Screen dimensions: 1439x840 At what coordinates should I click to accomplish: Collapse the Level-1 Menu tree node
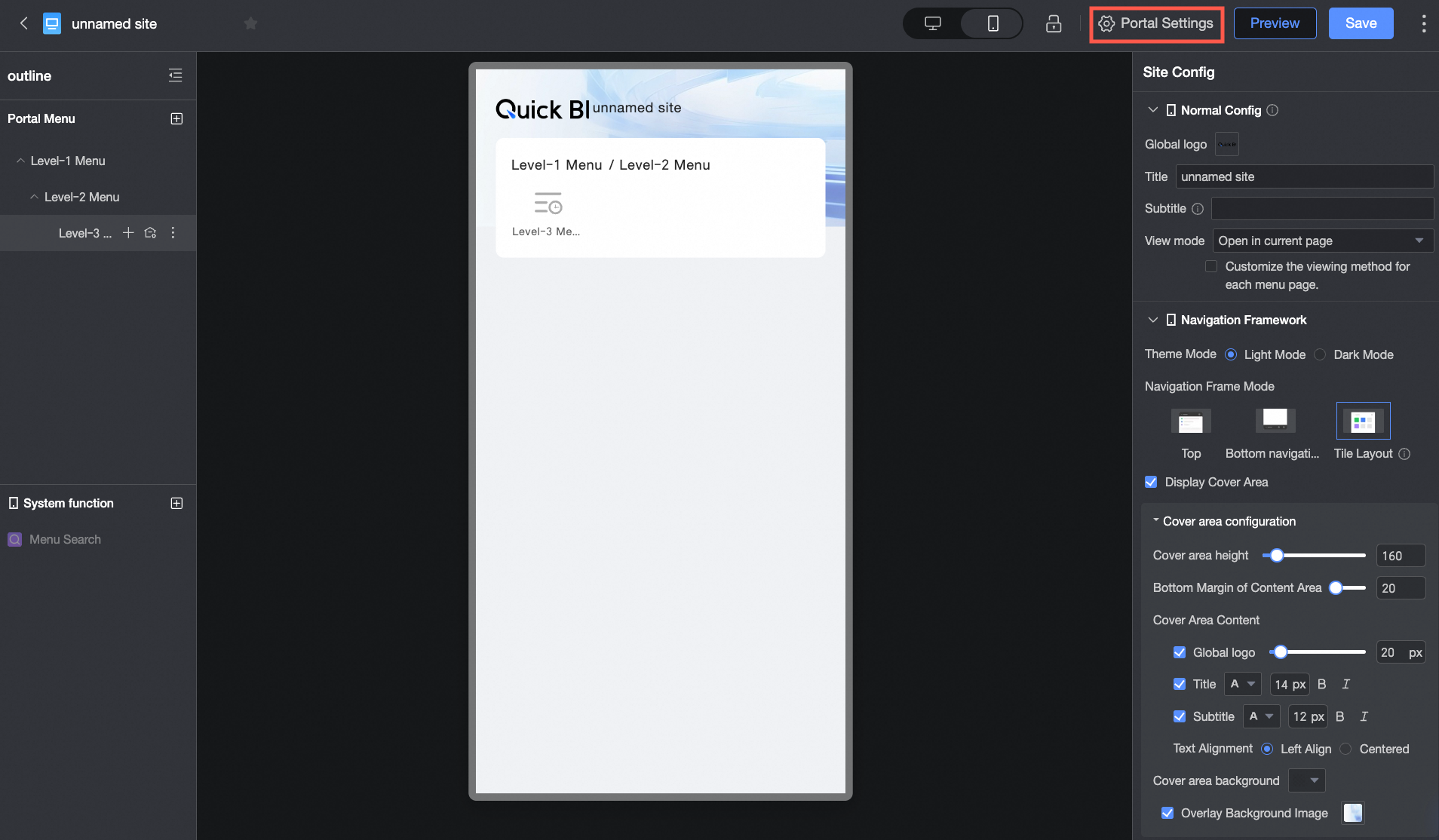pyautogui.click(x=20, y=161)
